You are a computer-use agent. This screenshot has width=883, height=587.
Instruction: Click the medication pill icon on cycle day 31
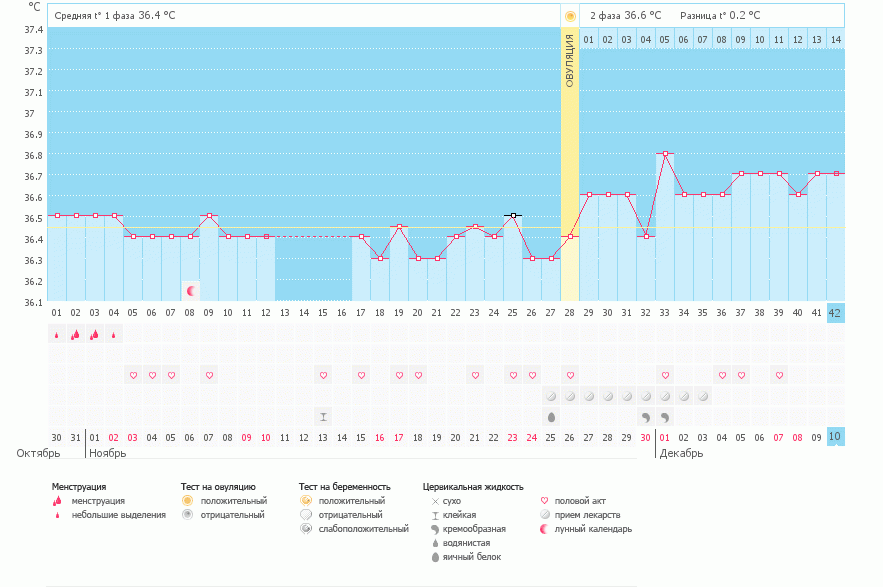(x=627, y=396)
